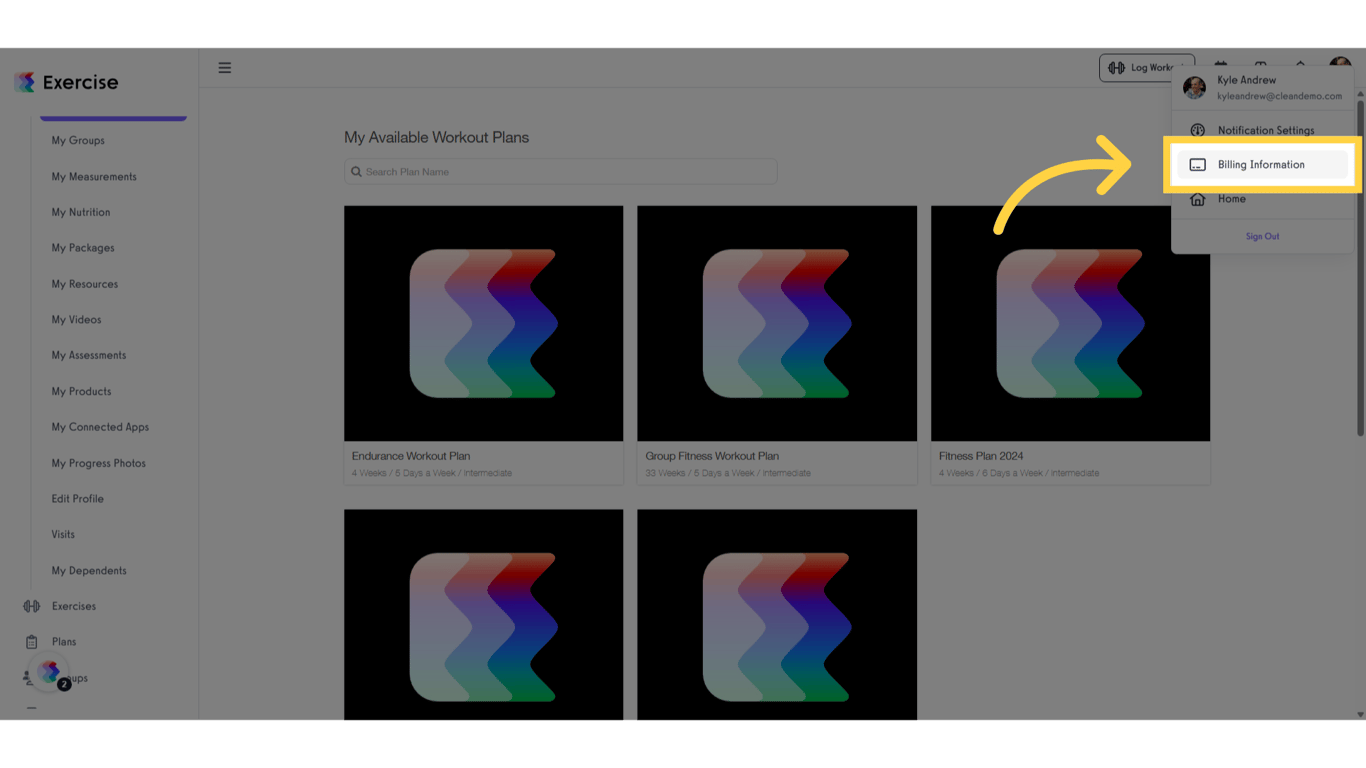This screenshot has width=1366, height=768.
Task: Open Billing Information from the account menu
Action: [1262, 165]
